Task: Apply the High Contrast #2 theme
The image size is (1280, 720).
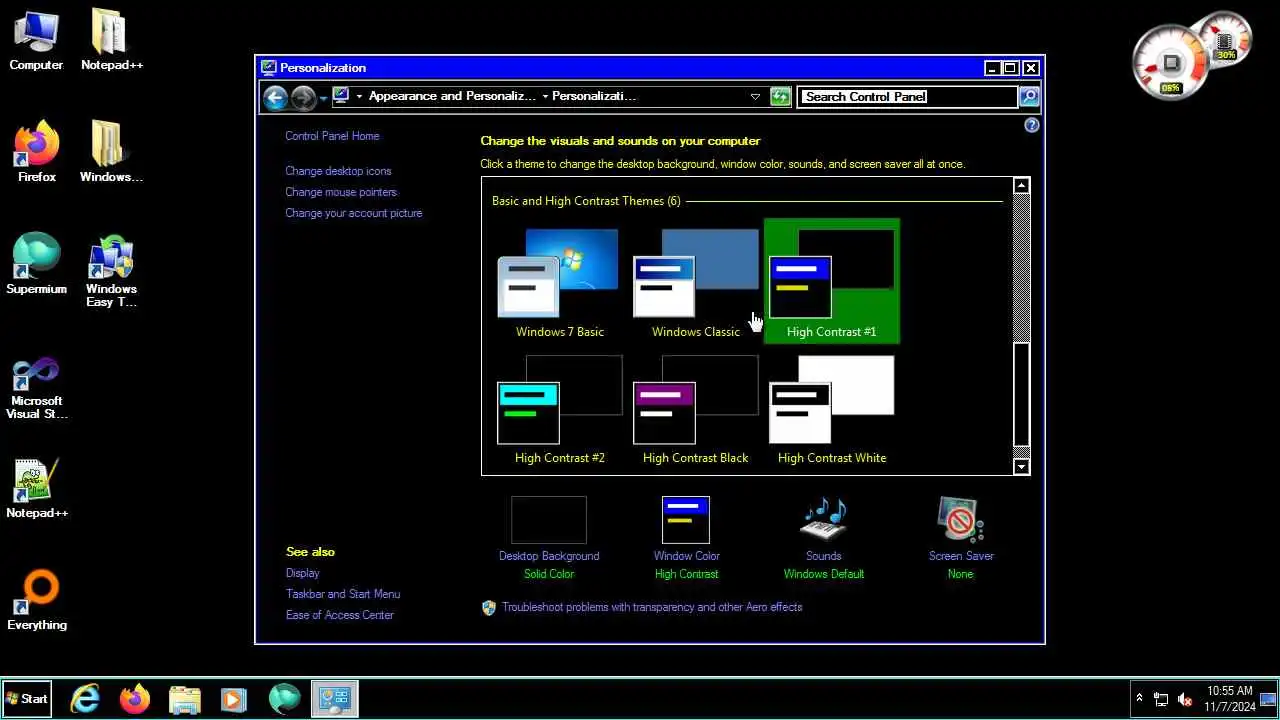Action: (559, 409)
